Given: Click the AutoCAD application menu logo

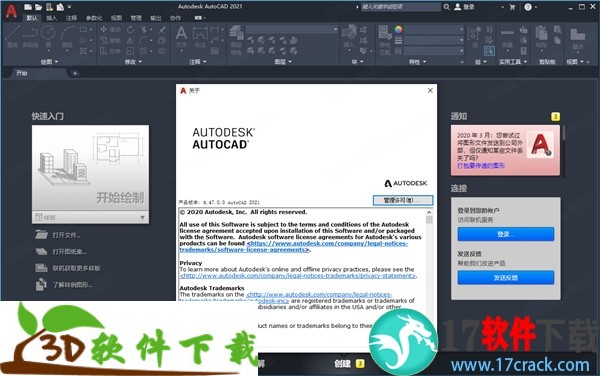Looking at the screenshot, I should tap(11, 11).
